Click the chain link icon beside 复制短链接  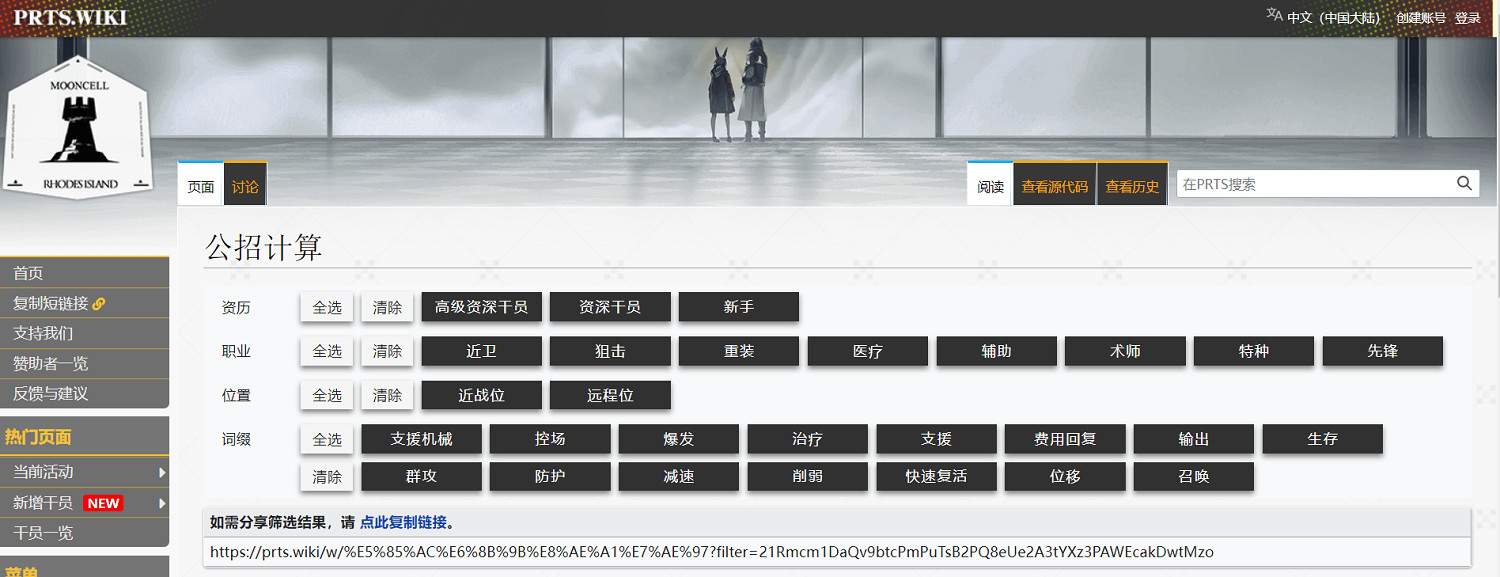pos(99,304)
